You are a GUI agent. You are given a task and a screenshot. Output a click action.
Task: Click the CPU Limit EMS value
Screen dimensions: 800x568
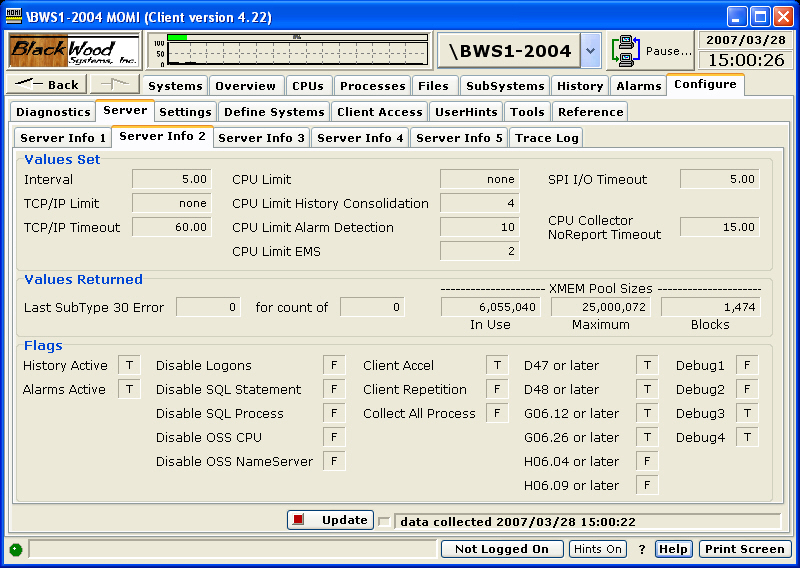click(x=480, y=251)
